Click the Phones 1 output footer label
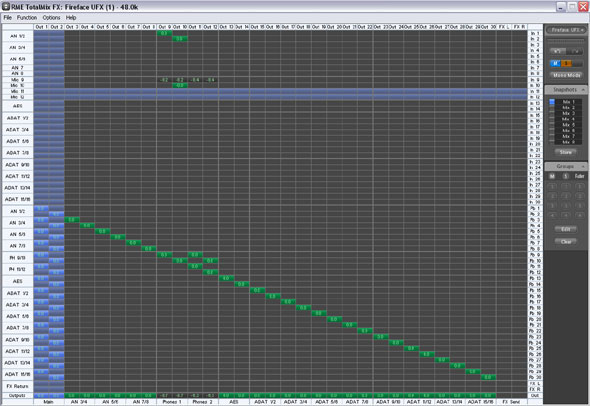Image resolution: width=590 pixels, height=406 pixels. (172, 402)
